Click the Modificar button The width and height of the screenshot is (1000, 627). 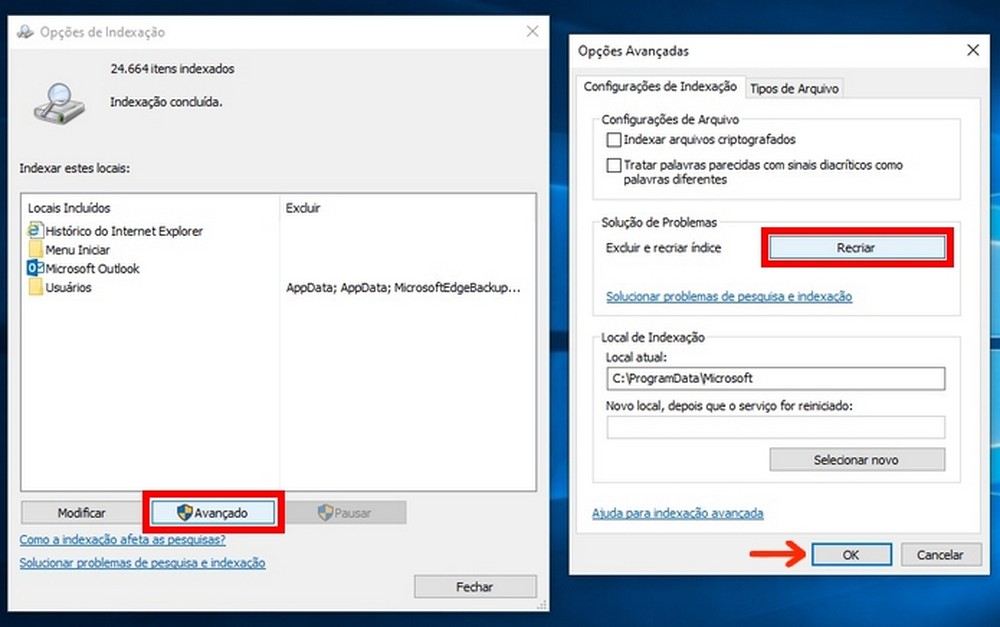[82, 513]
